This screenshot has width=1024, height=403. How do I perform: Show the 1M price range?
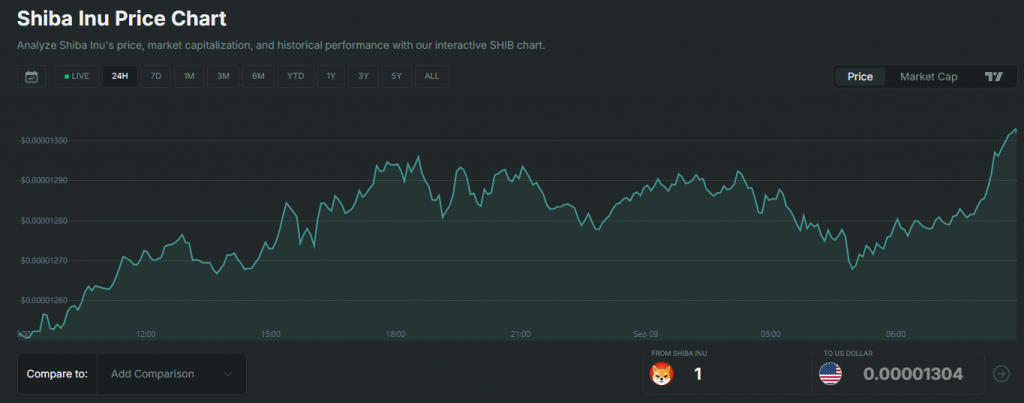point(189,76)
